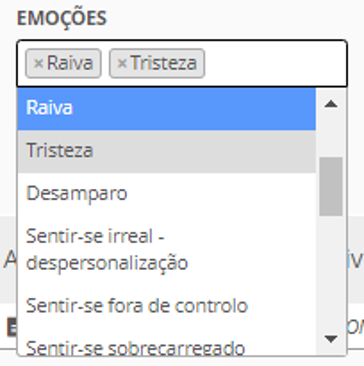Click the scrollbar up arrow in the list
Image resolution: width=364 pixels, height=366 pixels.
coord(331,104)
